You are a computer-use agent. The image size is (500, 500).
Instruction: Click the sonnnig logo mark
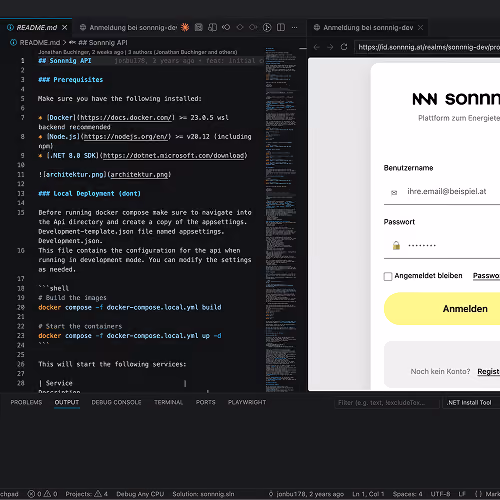tap(425, 99)
